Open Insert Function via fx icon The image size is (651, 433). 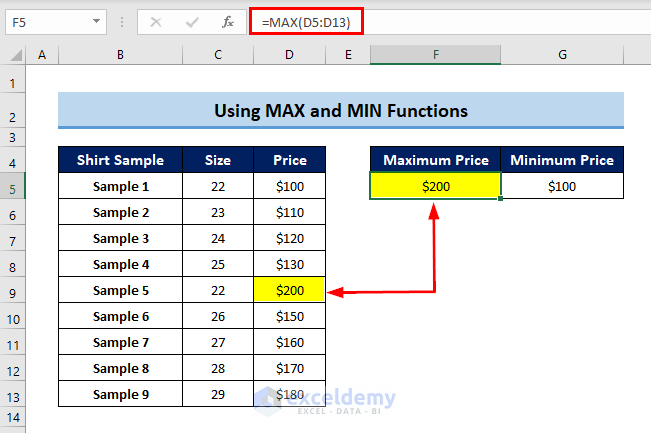coord(228,21)
